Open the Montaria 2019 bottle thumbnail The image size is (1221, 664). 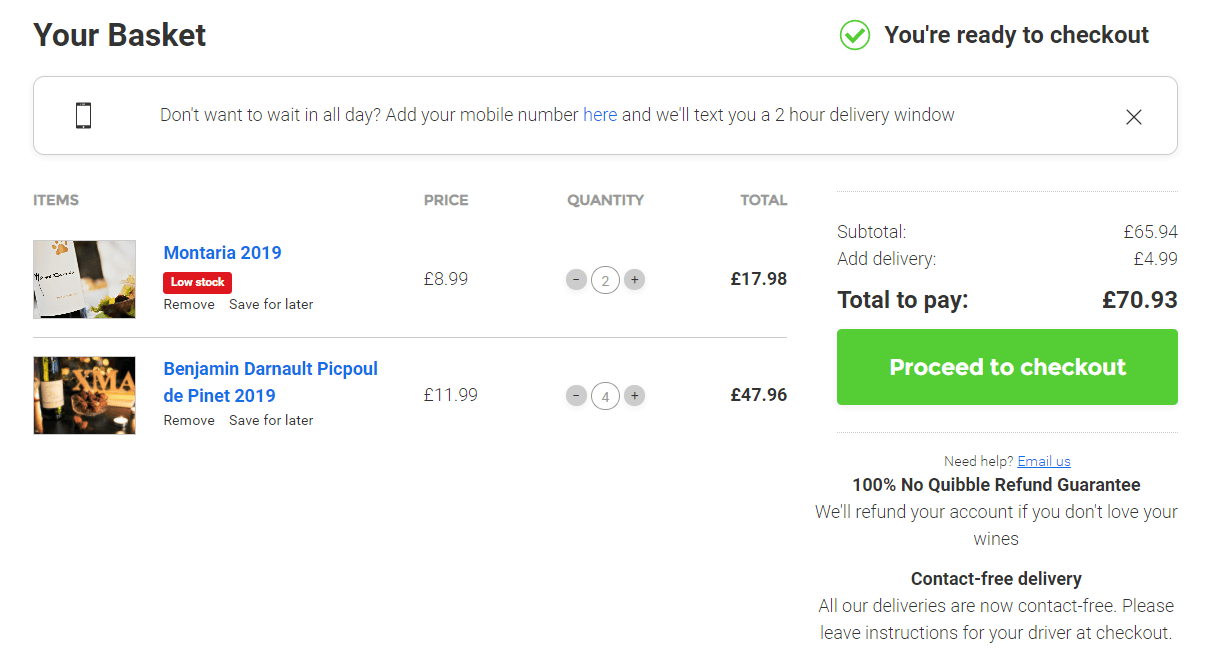(84, 279)
